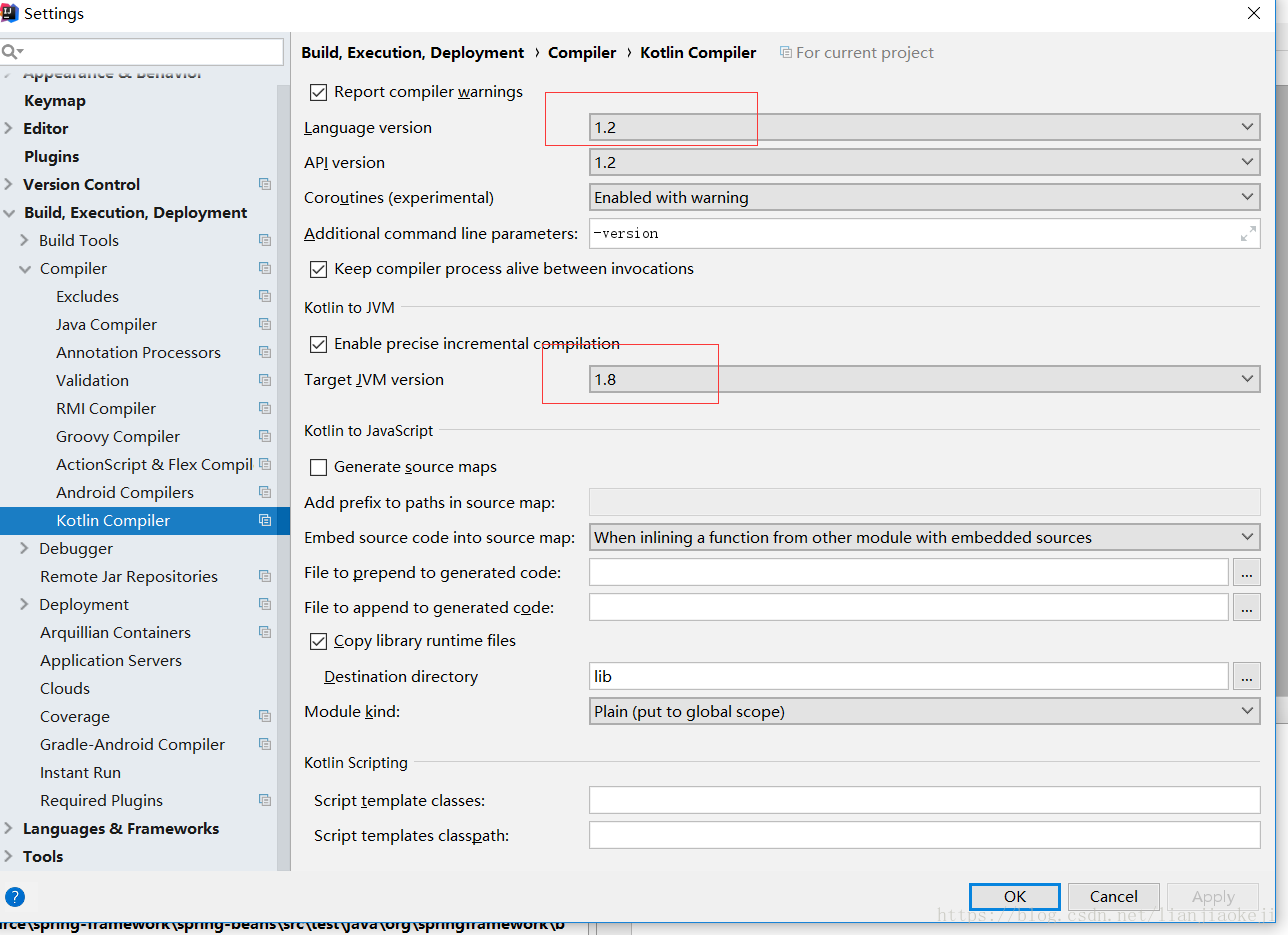The height and width of the screenshot is (935, 1288).
Task: Enable Generate source maps checkbox
Action: 319,467
